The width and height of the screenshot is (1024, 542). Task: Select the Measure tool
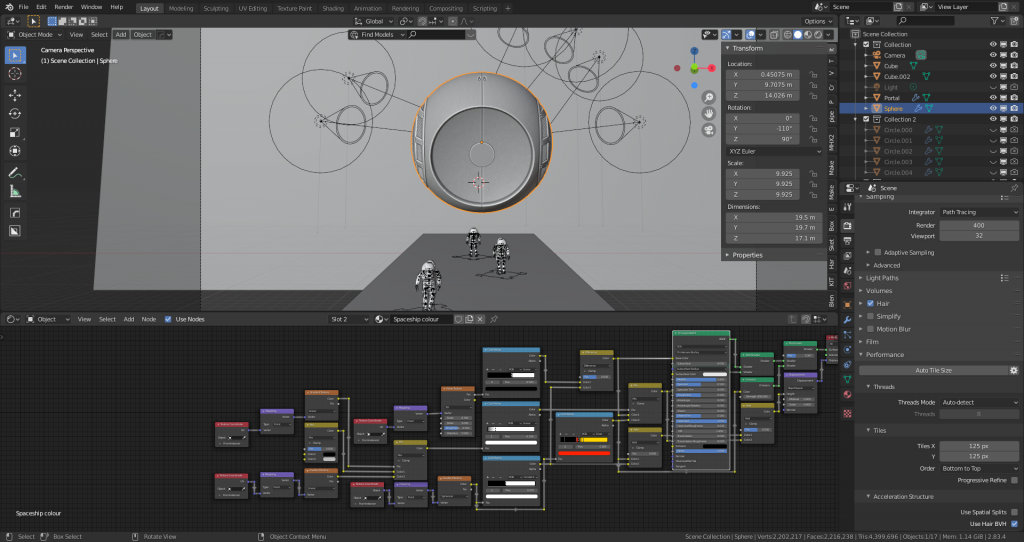(x=15, y=191)
